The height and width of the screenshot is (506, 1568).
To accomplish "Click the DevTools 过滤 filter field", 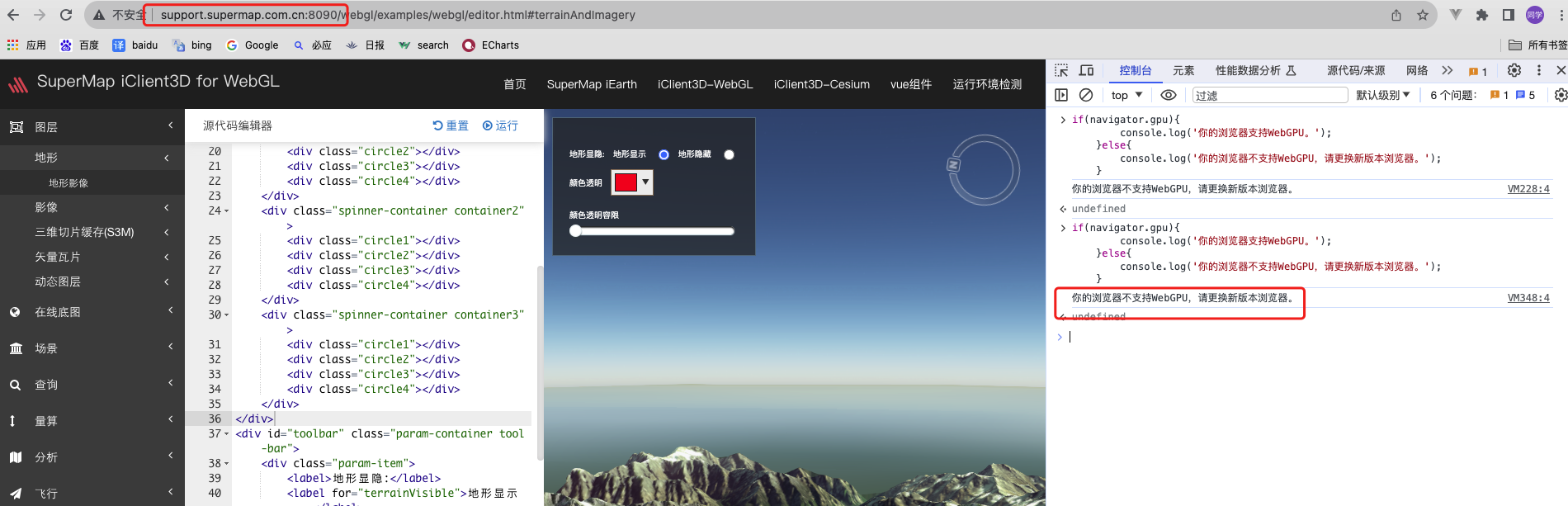I will (x=1269, y=95).
